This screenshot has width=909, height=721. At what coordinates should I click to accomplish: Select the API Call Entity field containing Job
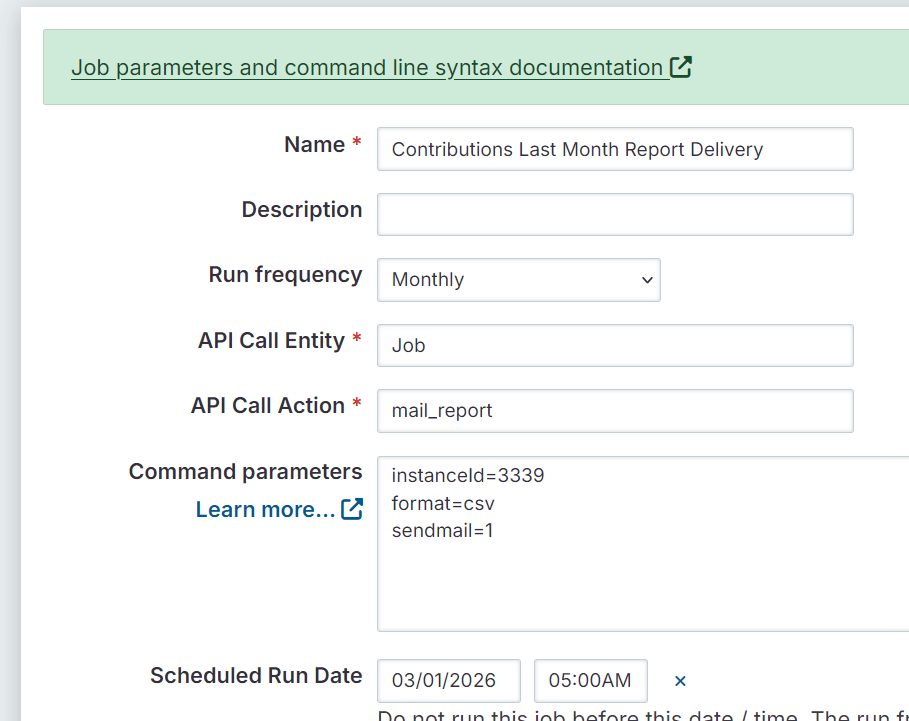point(614,346)
